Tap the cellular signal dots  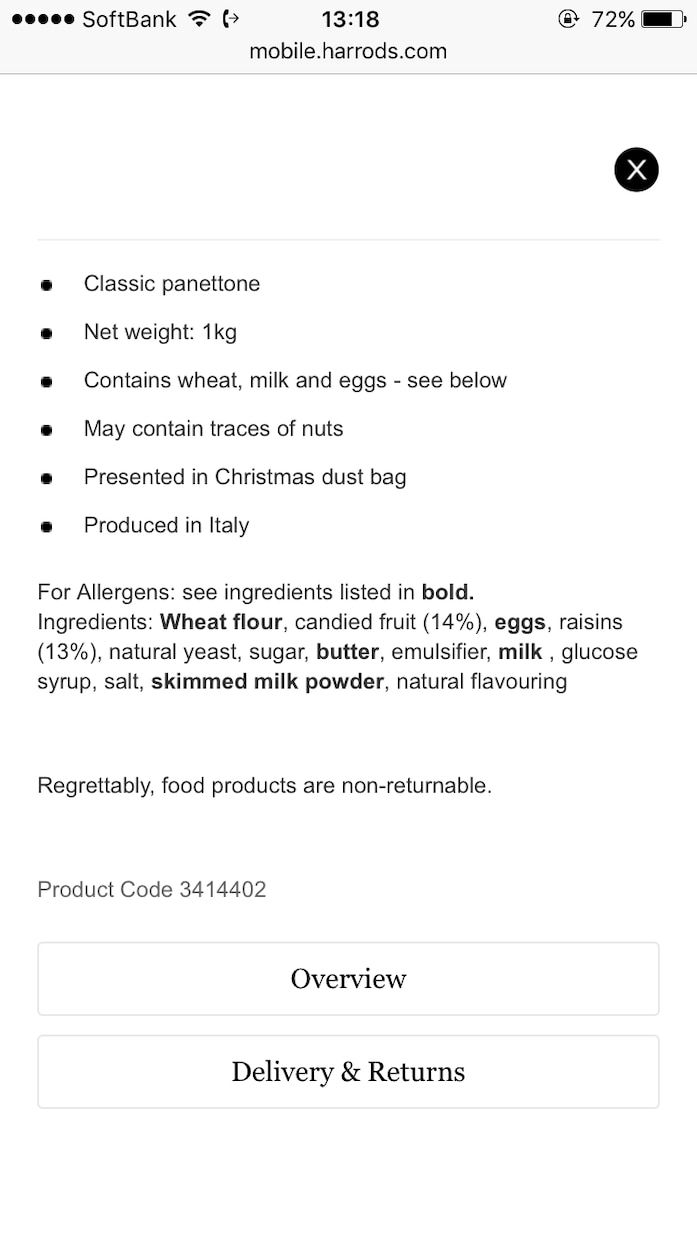(43, 19)
